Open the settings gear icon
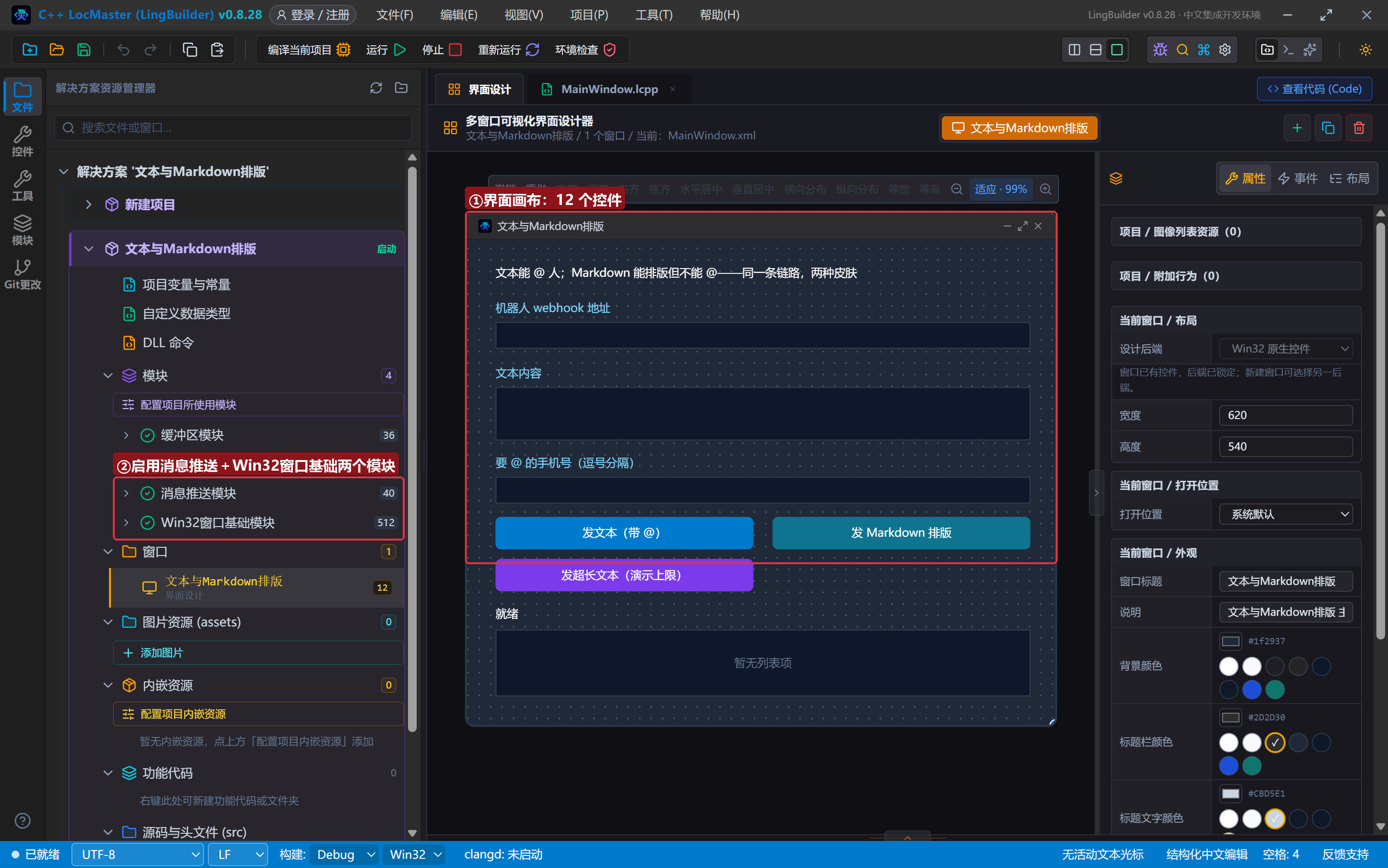 click(1225, 50)
